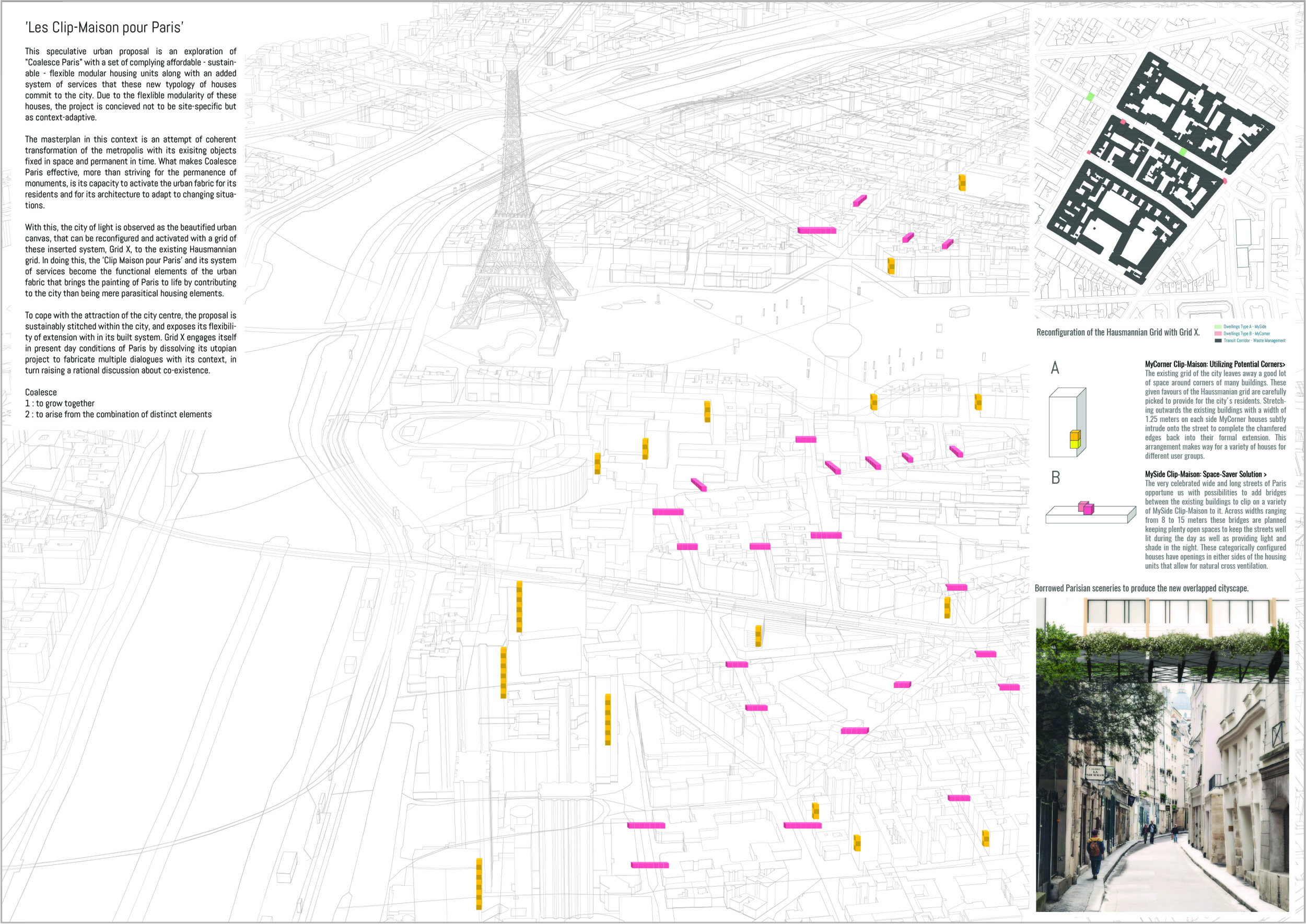Click the 'Les Clip-Maison pour Paris' title
This screenshot has height=924, width=1306.
pyautogui.click(x=104, y=27)
